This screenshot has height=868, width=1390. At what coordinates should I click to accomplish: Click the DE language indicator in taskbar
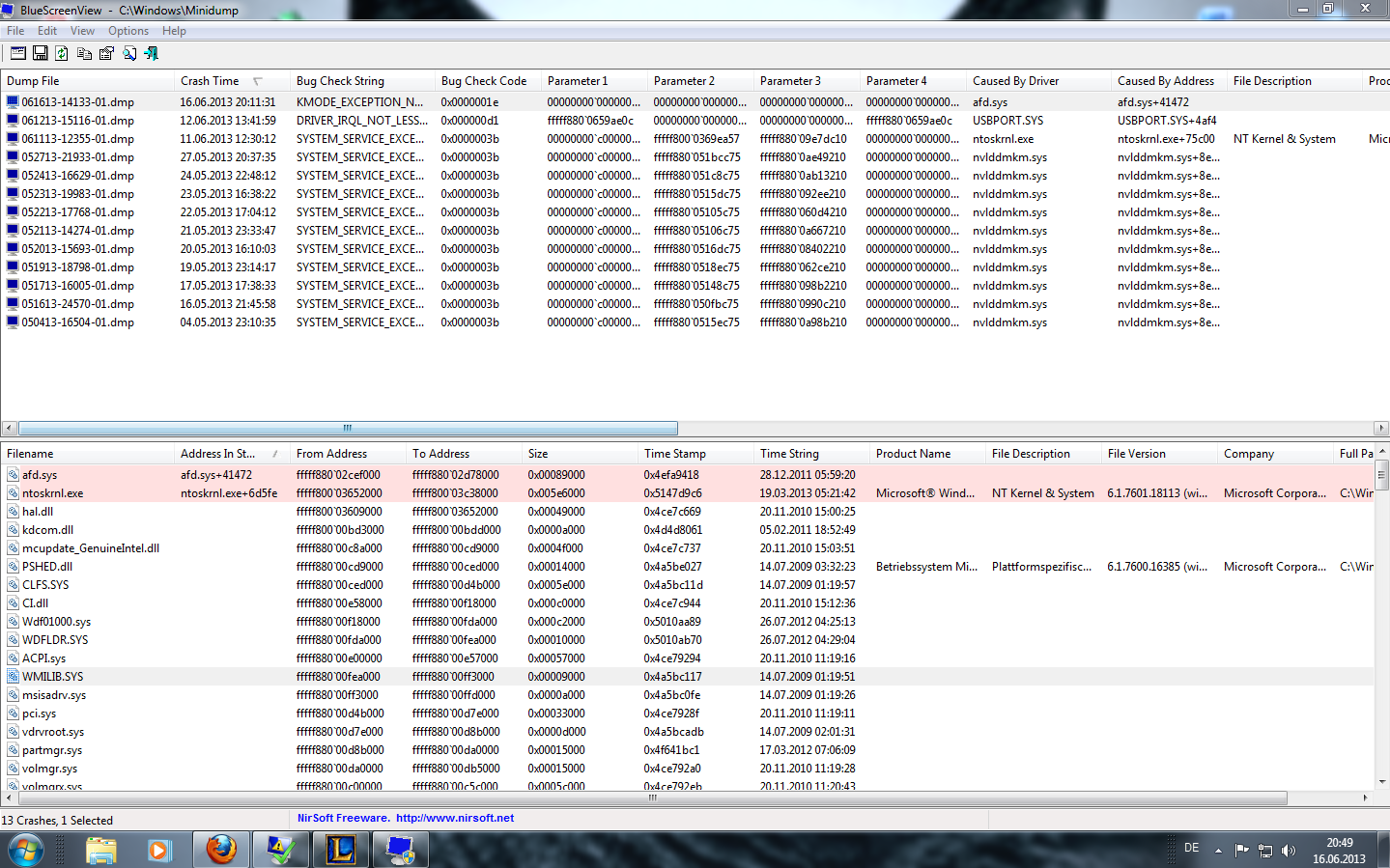(1191, 848)
